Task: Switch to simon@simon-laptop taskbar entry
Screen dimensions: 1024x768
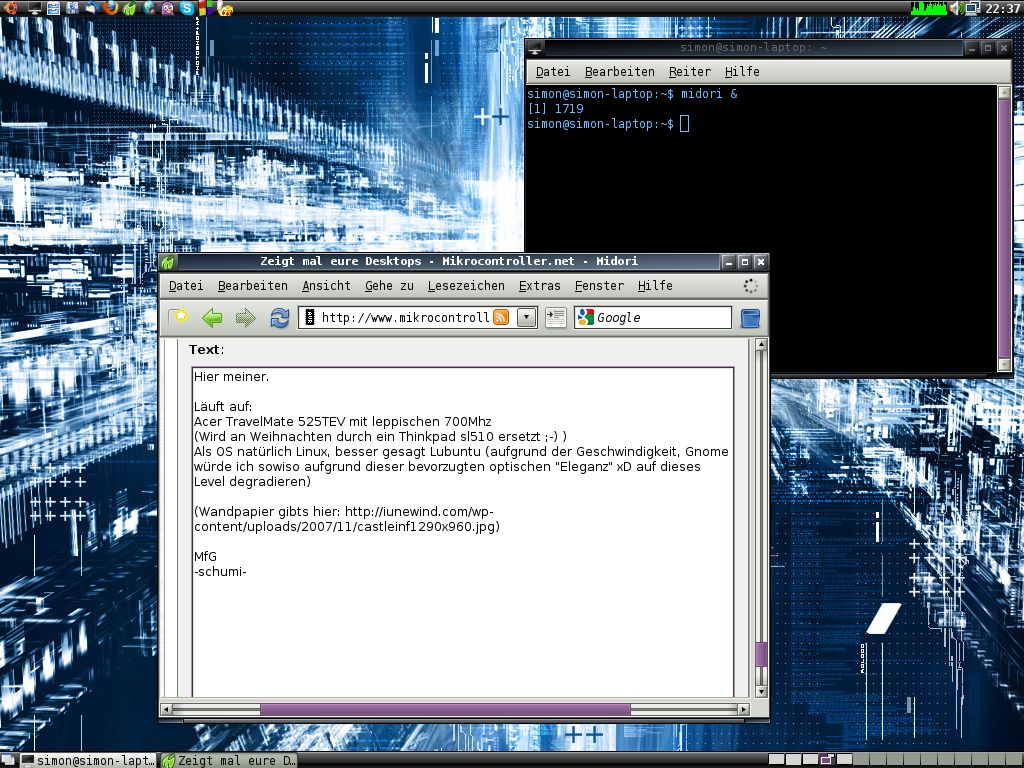Action: pos(89,760)
